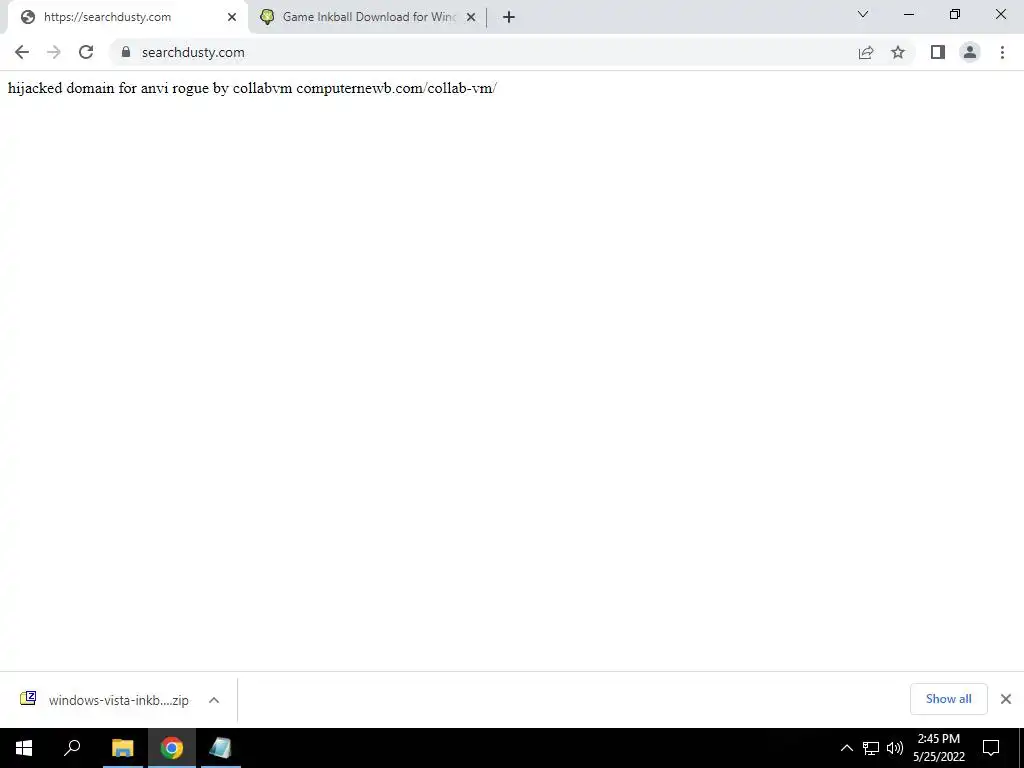Click Show all downloads
The width and height of the screenshot is (1024, 768).
point(948,699)
